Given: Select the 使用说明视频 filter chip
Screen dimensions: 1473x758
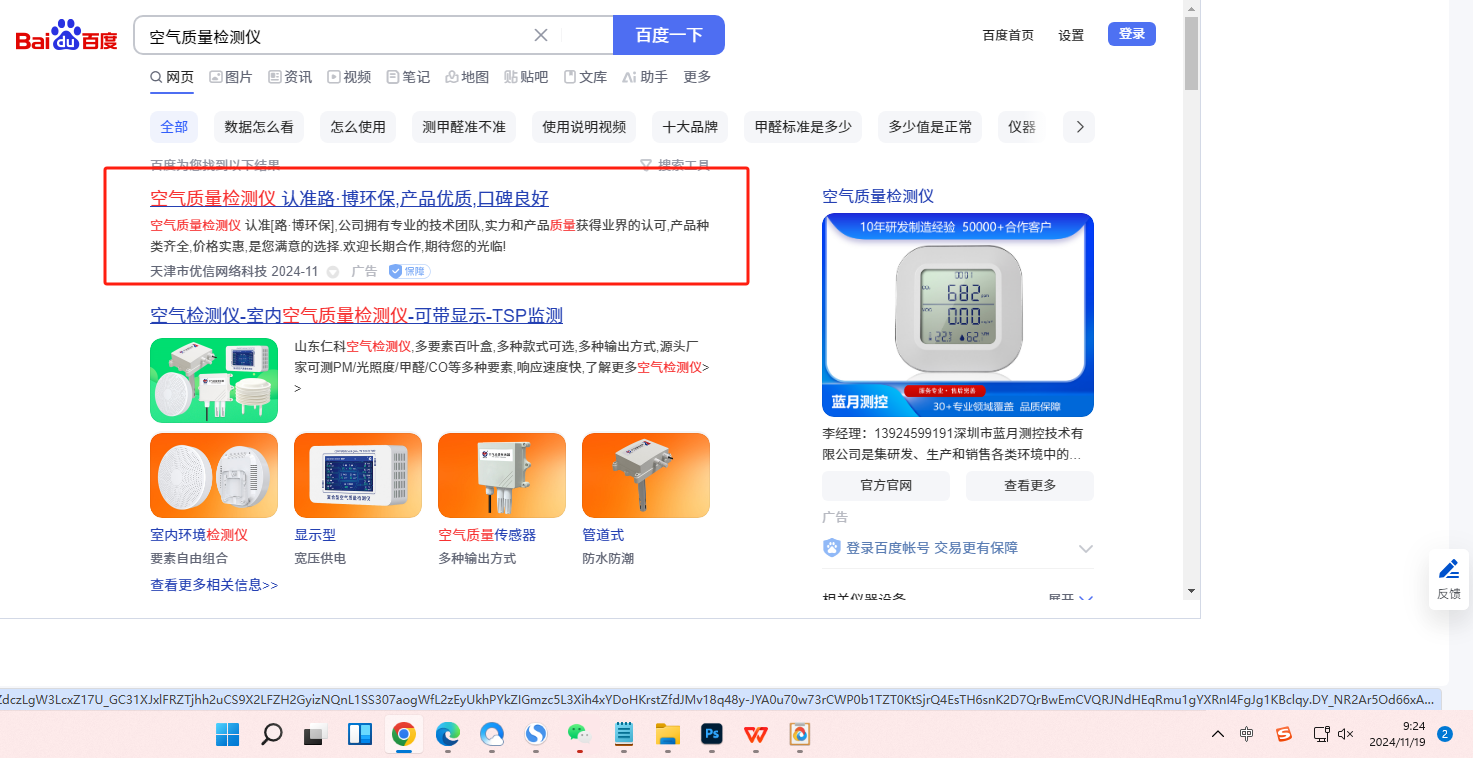Looking at the screenshot, I should tap(584, 127).
